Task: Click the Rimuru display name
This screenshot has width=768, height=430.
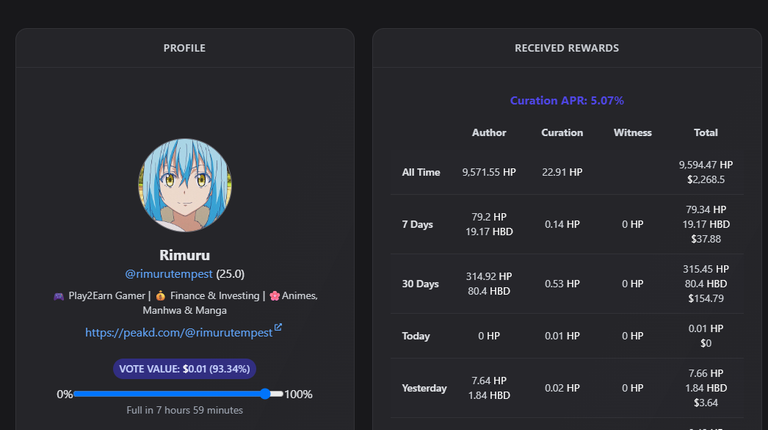Action: click(x=185, y=255)
